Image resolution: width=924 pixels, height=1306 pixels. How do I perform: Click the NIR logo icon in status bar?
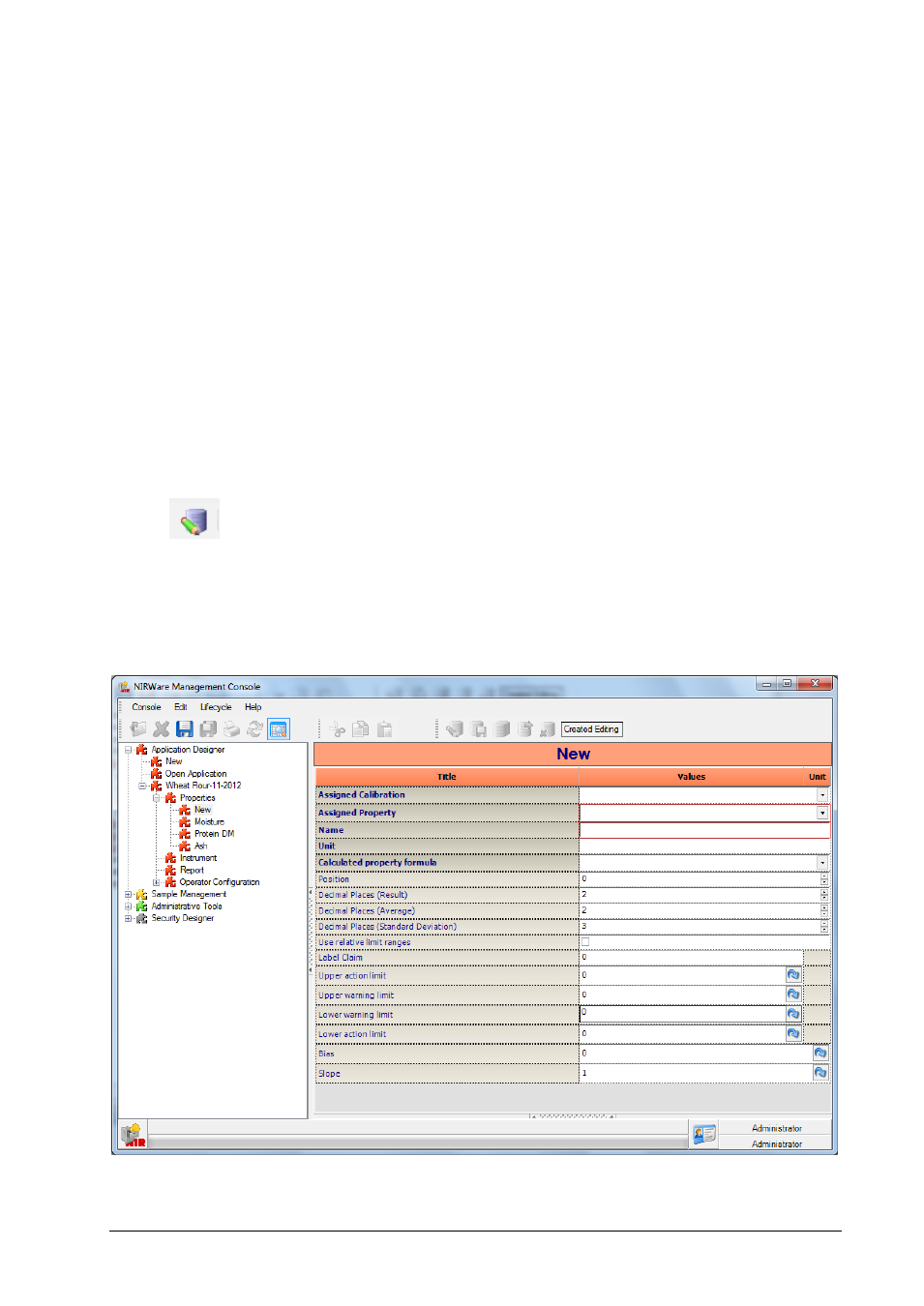tap(133, 1135)
